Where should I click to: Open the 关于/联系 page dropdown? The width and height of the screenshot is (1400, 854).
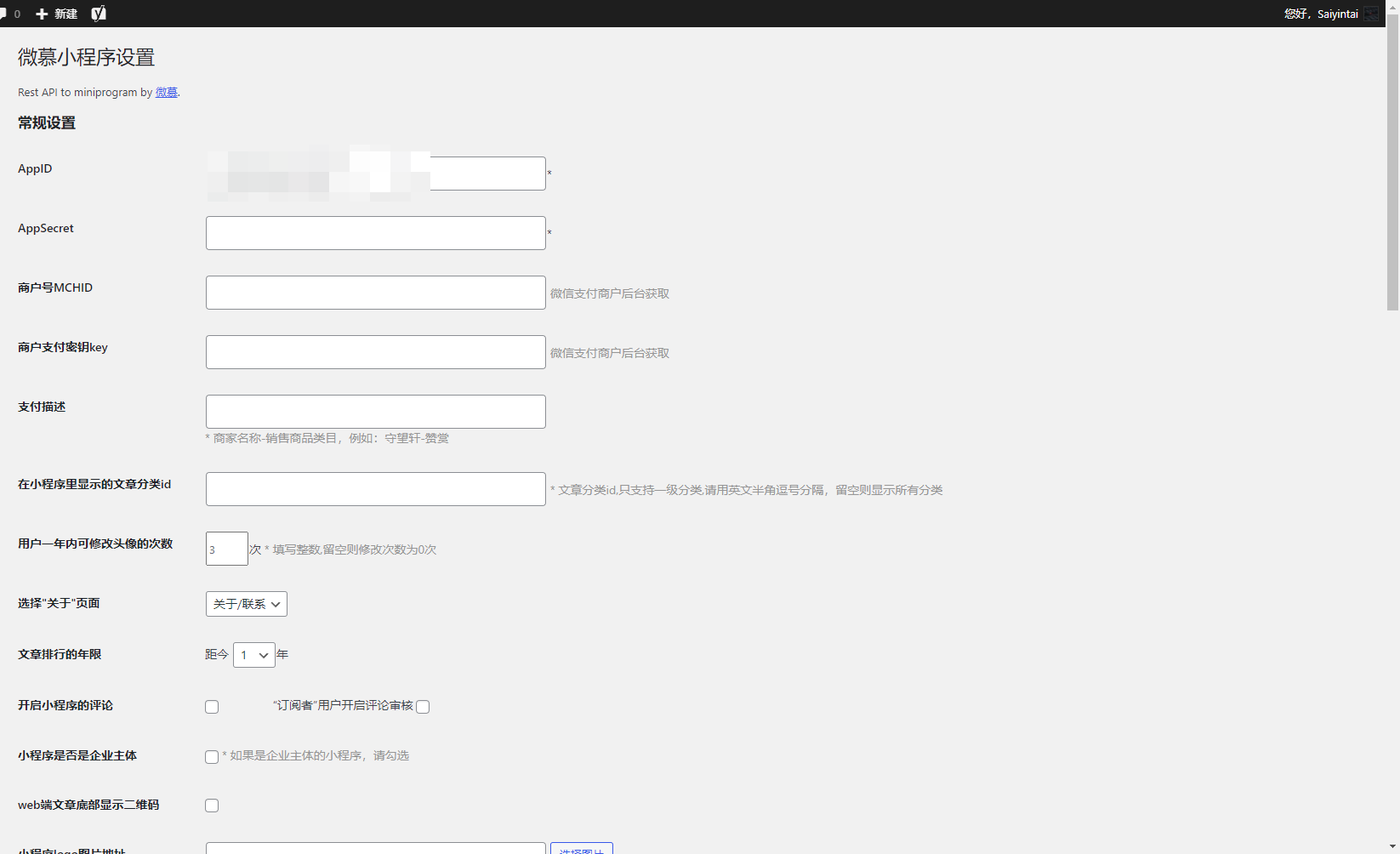[x=246, y=603]
